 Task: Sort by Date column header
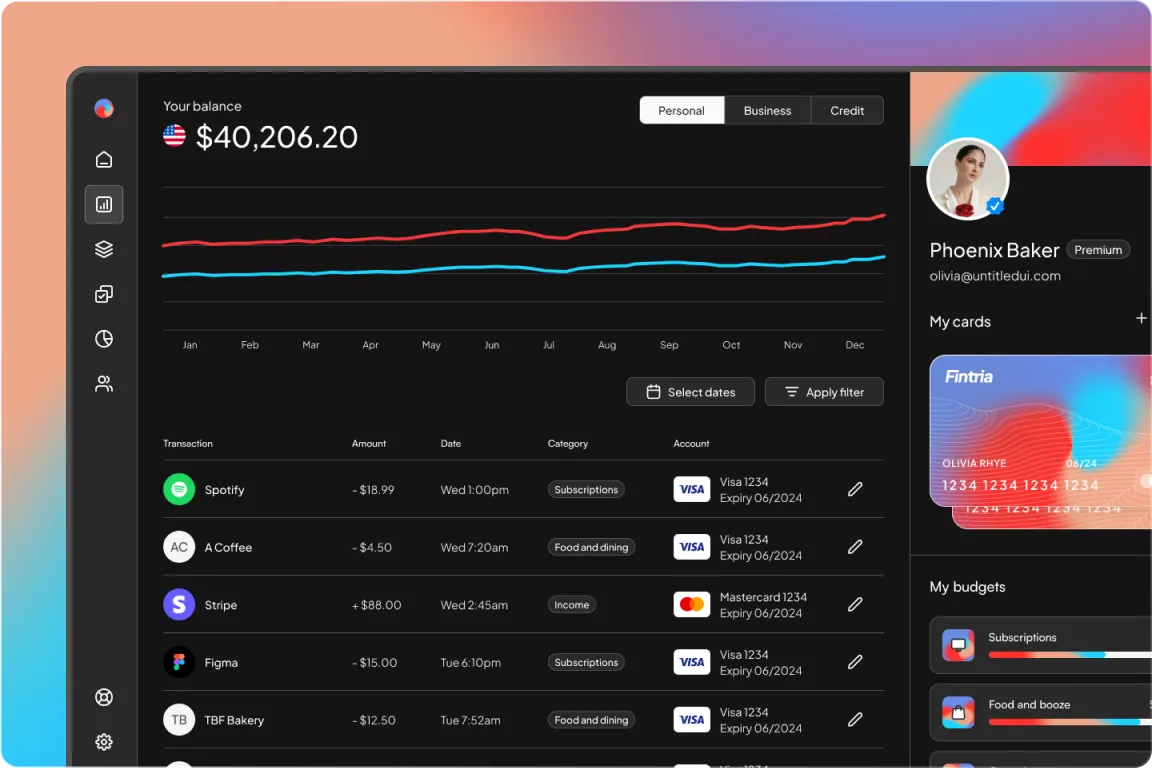pyautogui.click(x=450, y=444)
